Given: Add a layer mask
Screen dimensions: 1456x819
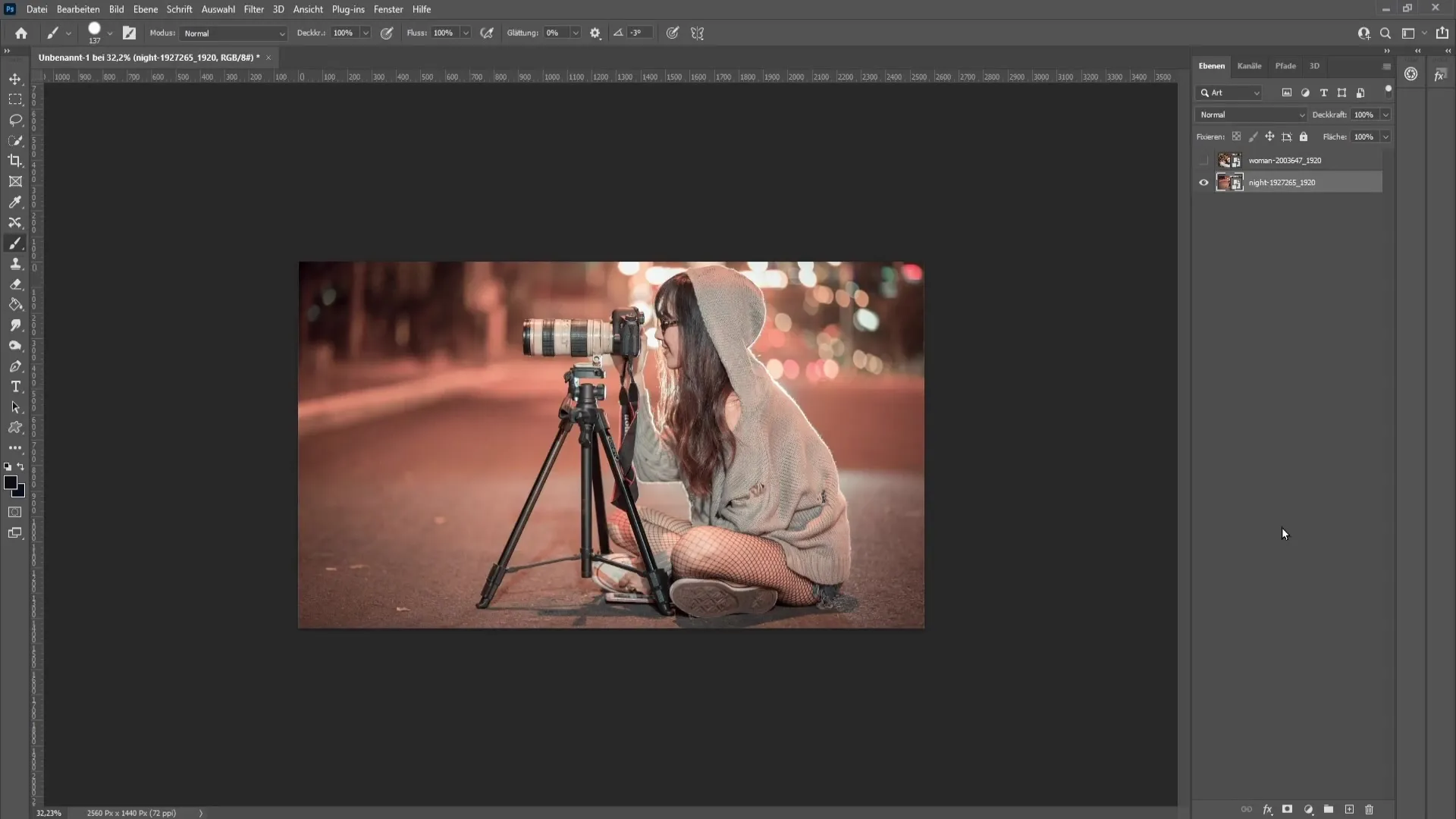Looking at the screenshot, I should pyautogui.click(x=1288, y=810).
